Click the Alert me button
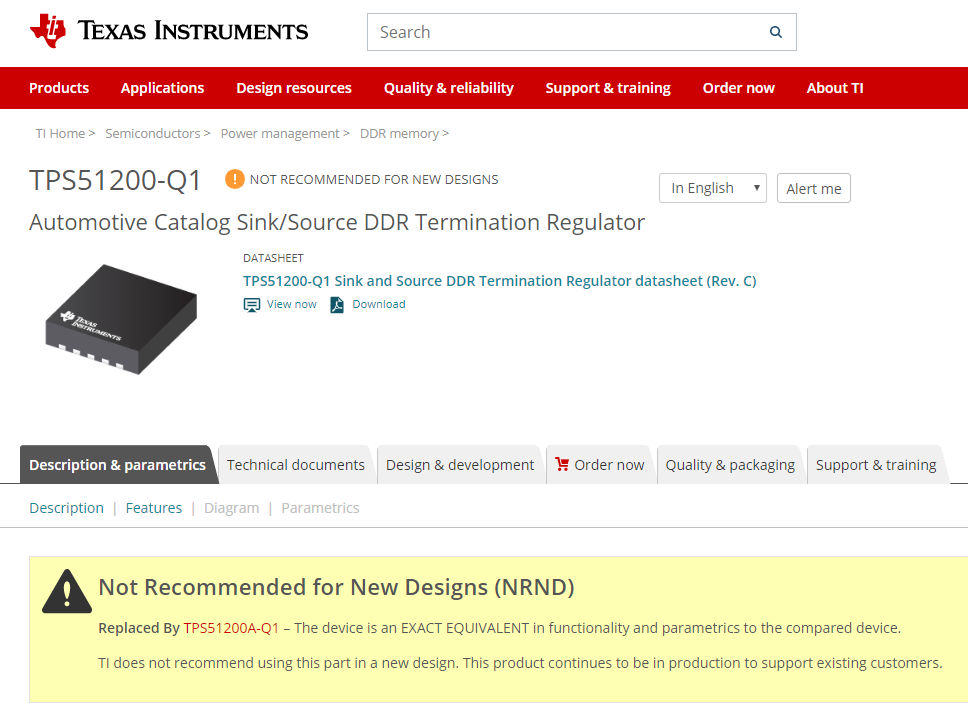 point(814,188)
